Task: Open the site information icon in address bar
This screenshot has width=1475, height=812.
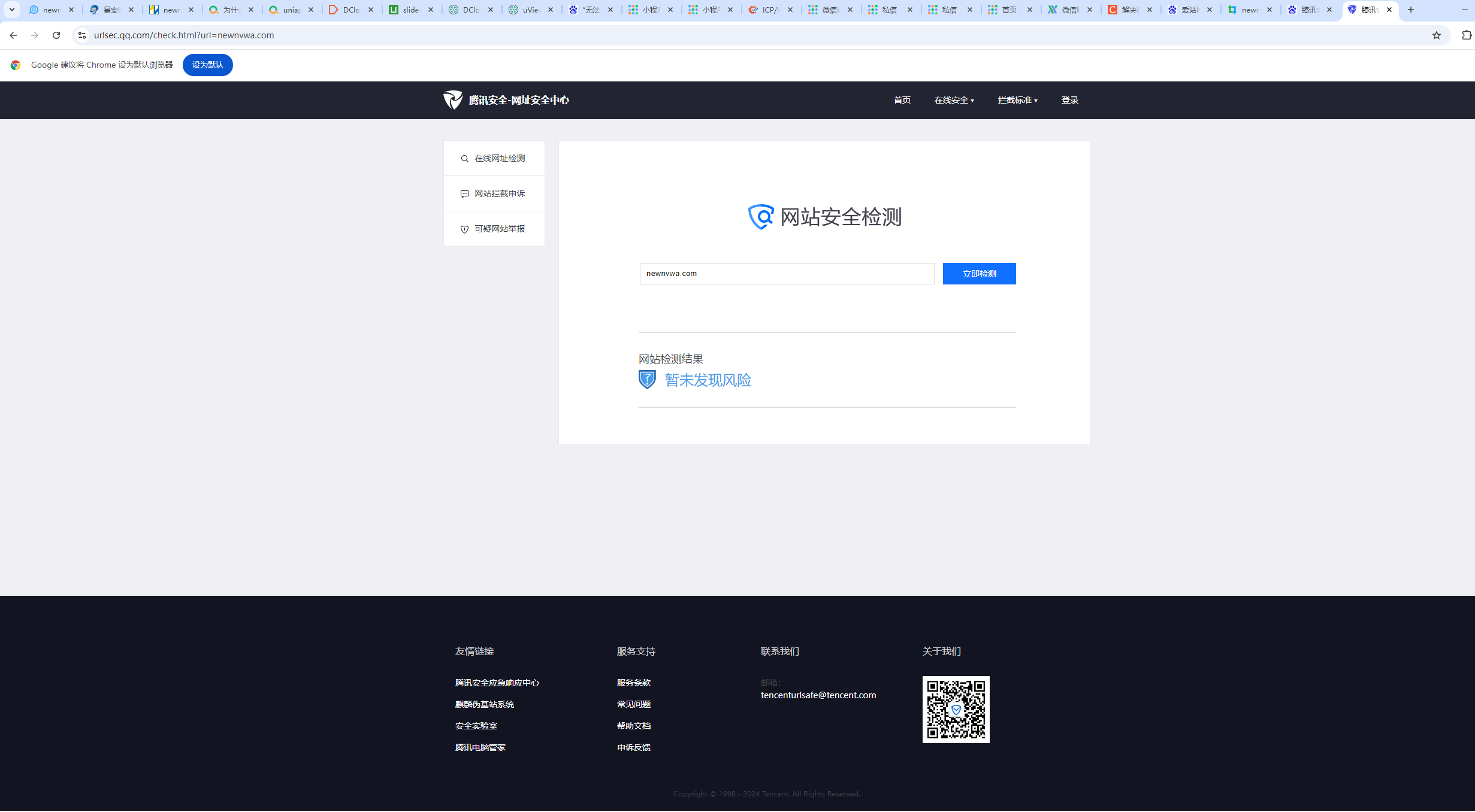Action: (82, 35)
